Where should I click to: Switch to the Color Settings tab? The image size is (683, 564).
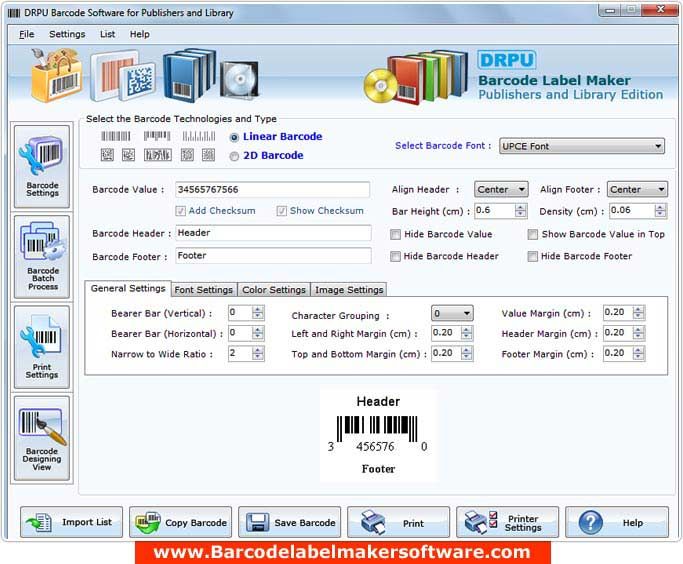[274, 290]
